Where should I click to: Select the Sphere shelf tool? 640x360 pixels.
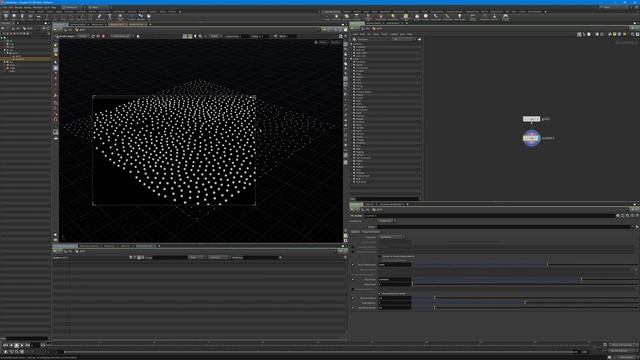tap(14, 17)
